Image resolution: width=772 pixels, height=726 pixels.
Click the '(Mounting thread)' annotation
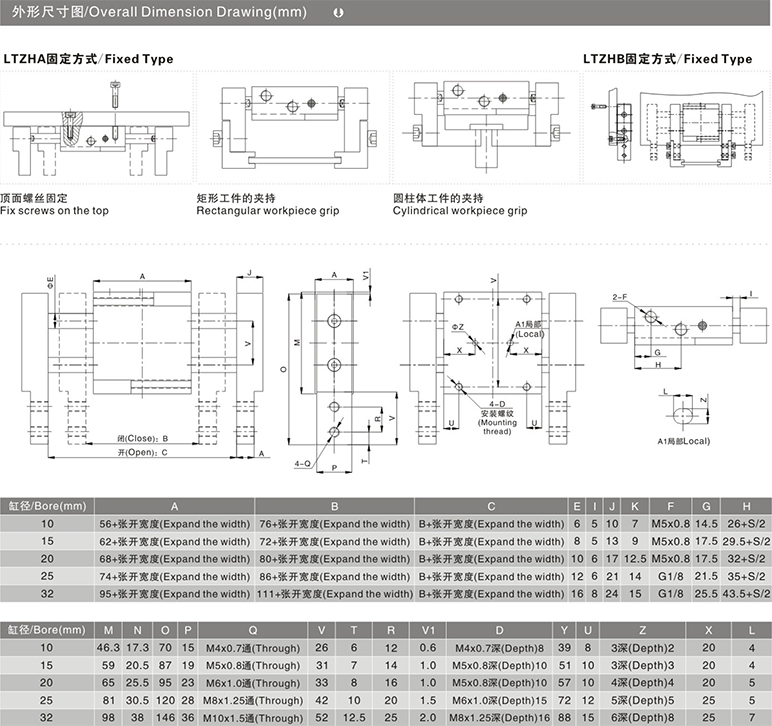tap(497, 427)
